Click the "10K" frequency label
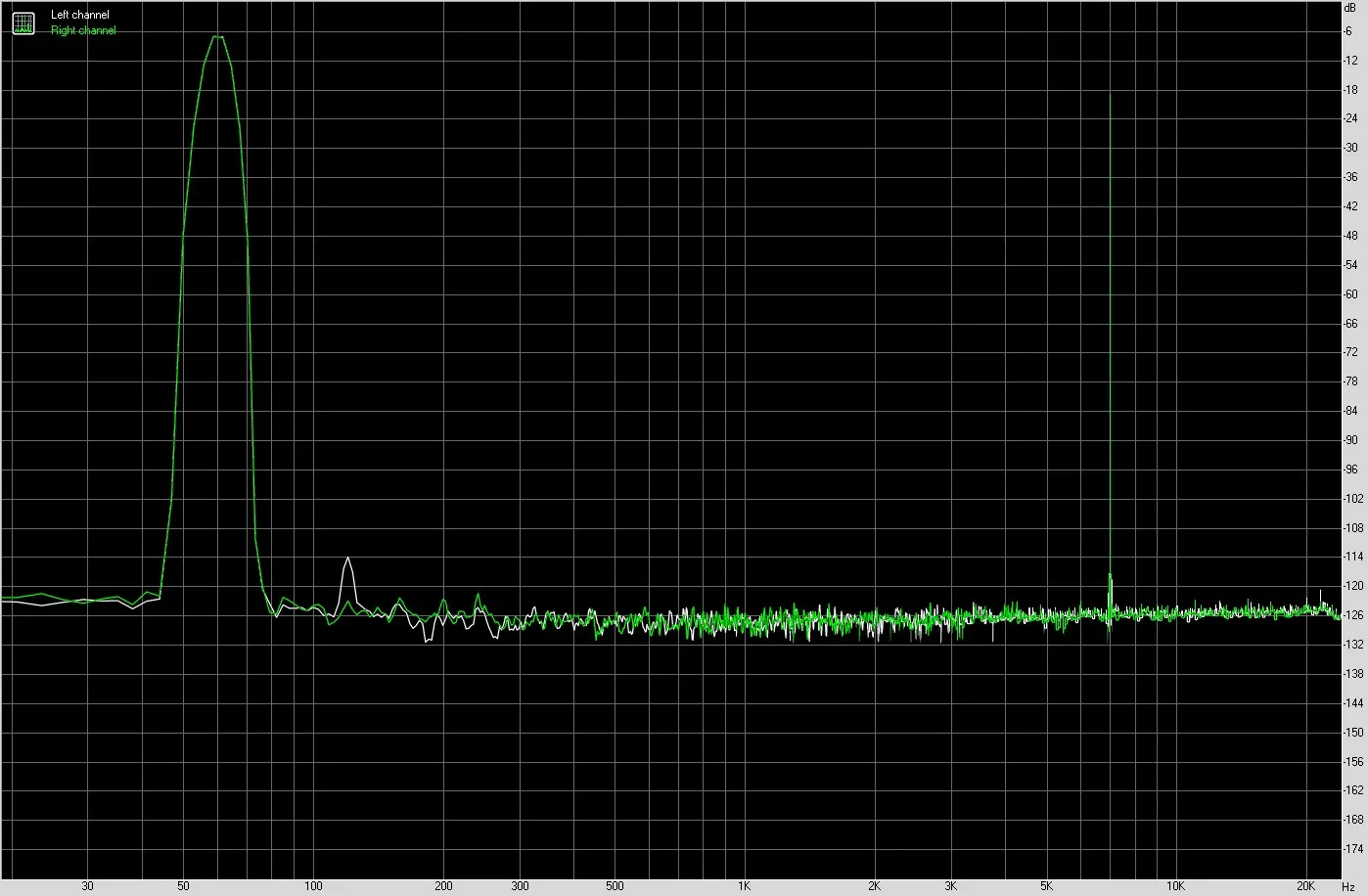The height and width of the screenshot is (896, 1368). click(1176, 886)
